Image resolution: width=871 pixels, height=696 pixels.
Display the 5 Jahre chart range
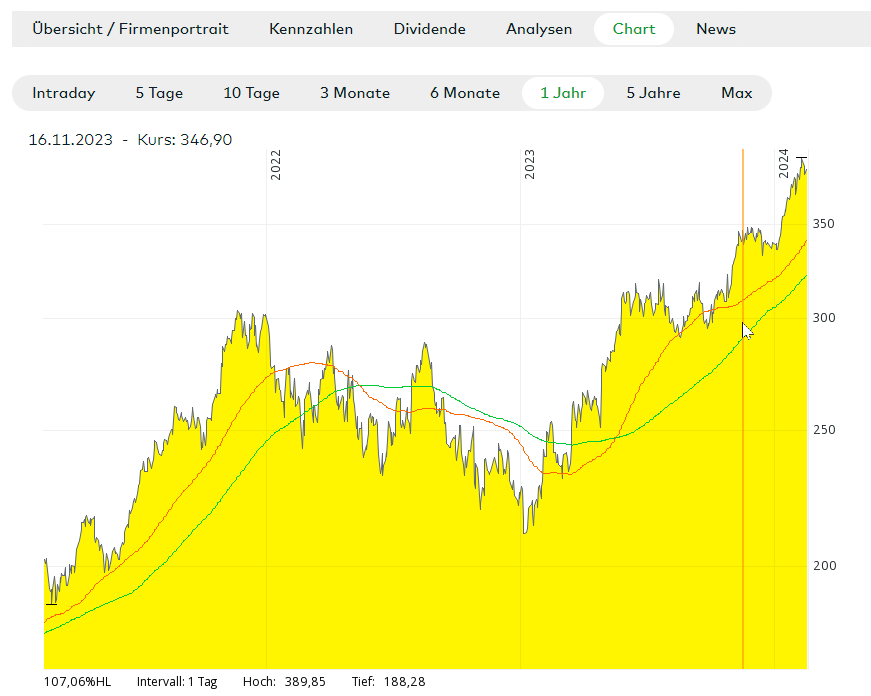click(x=653, y=93)
